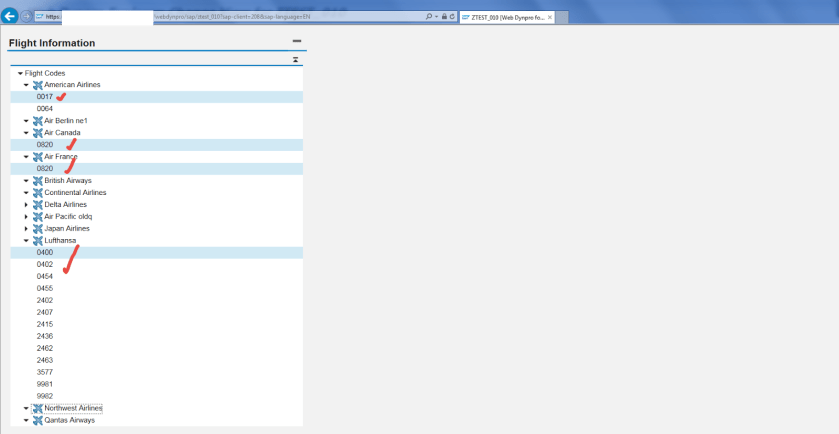Click the address bar search magnifier icon

(429, 17)
